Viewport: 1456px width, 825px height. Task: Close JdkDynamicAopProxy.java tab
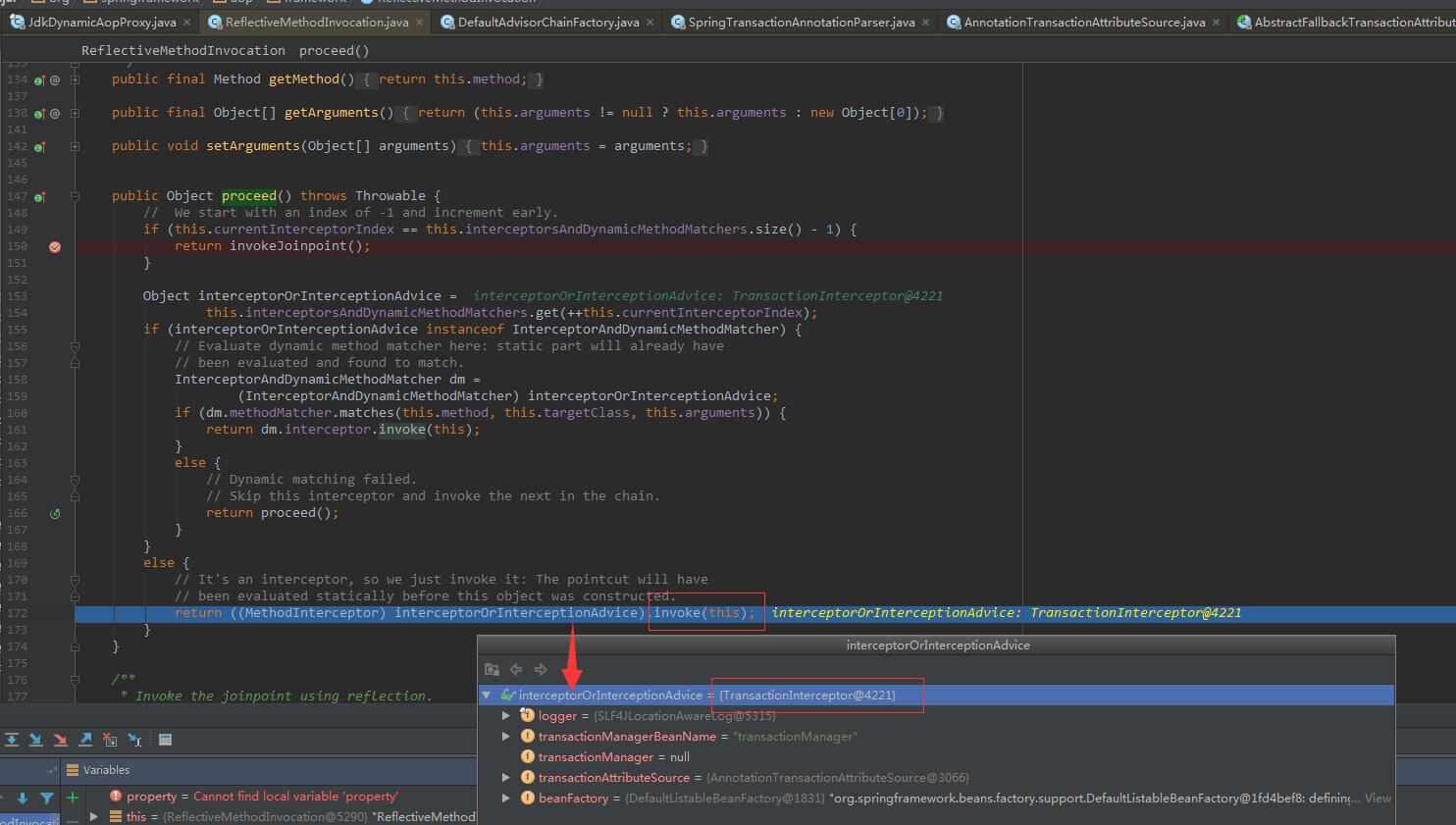(x=187, y=22)
